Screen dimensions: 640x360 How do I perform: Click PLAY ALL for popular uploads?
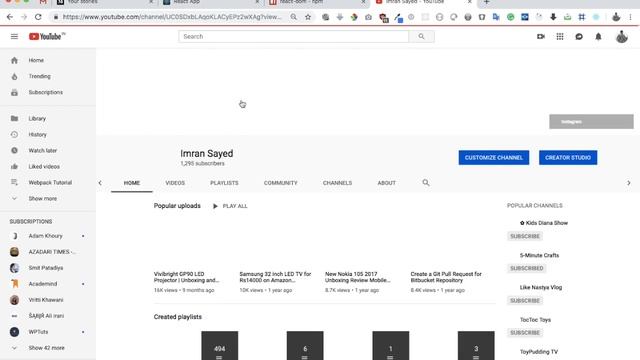[x=230, y=206]
